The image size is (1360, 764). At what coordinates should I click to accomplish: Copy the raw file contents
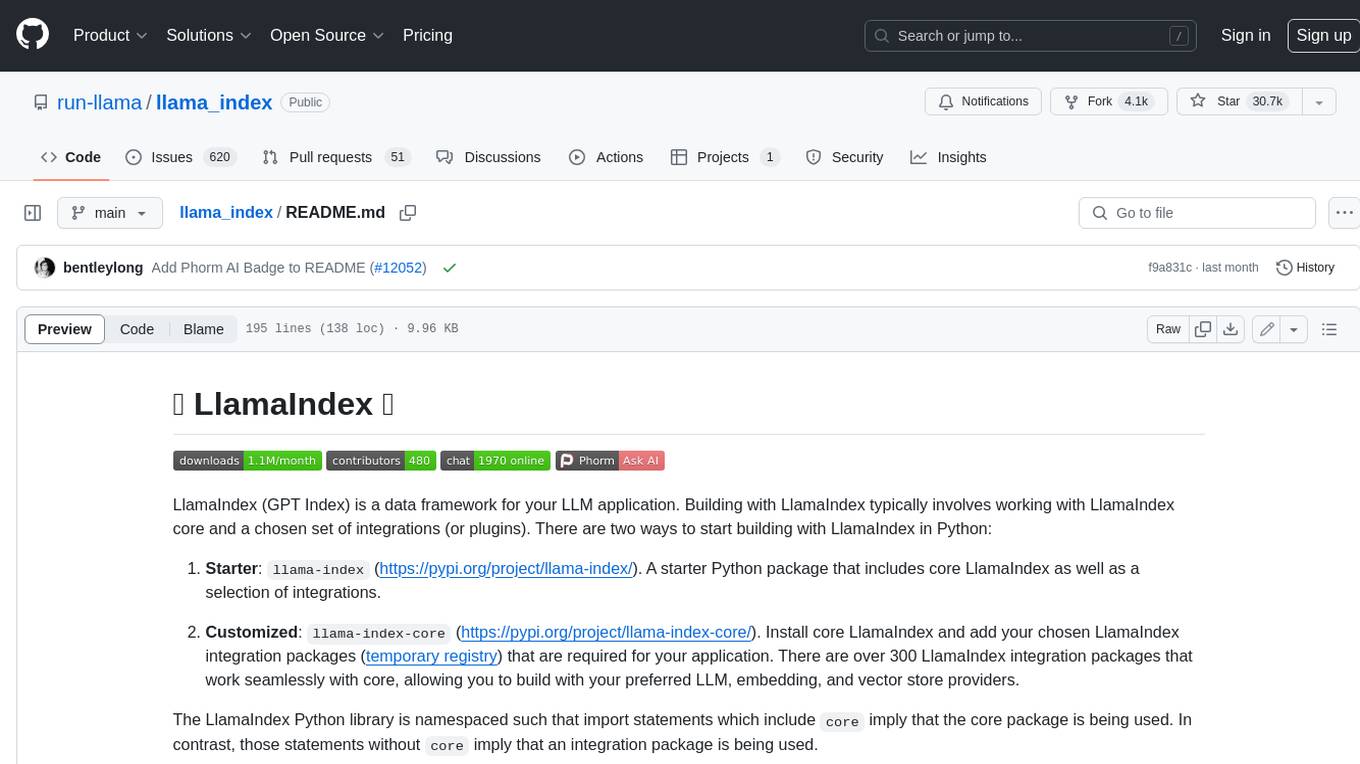pyautogui.click(x=1203, y=329)
